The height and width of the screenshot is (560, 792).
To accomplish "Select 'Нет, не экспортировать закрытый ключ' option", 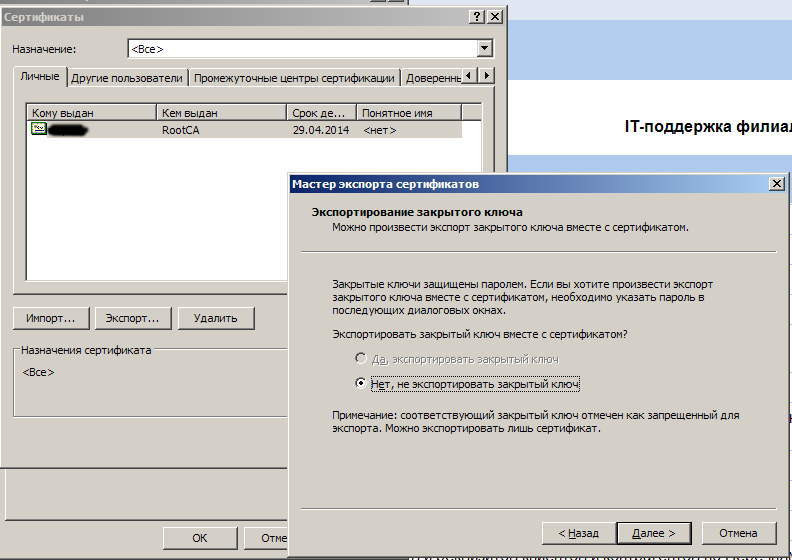I will pyautogui.click(x=361, y=384).
